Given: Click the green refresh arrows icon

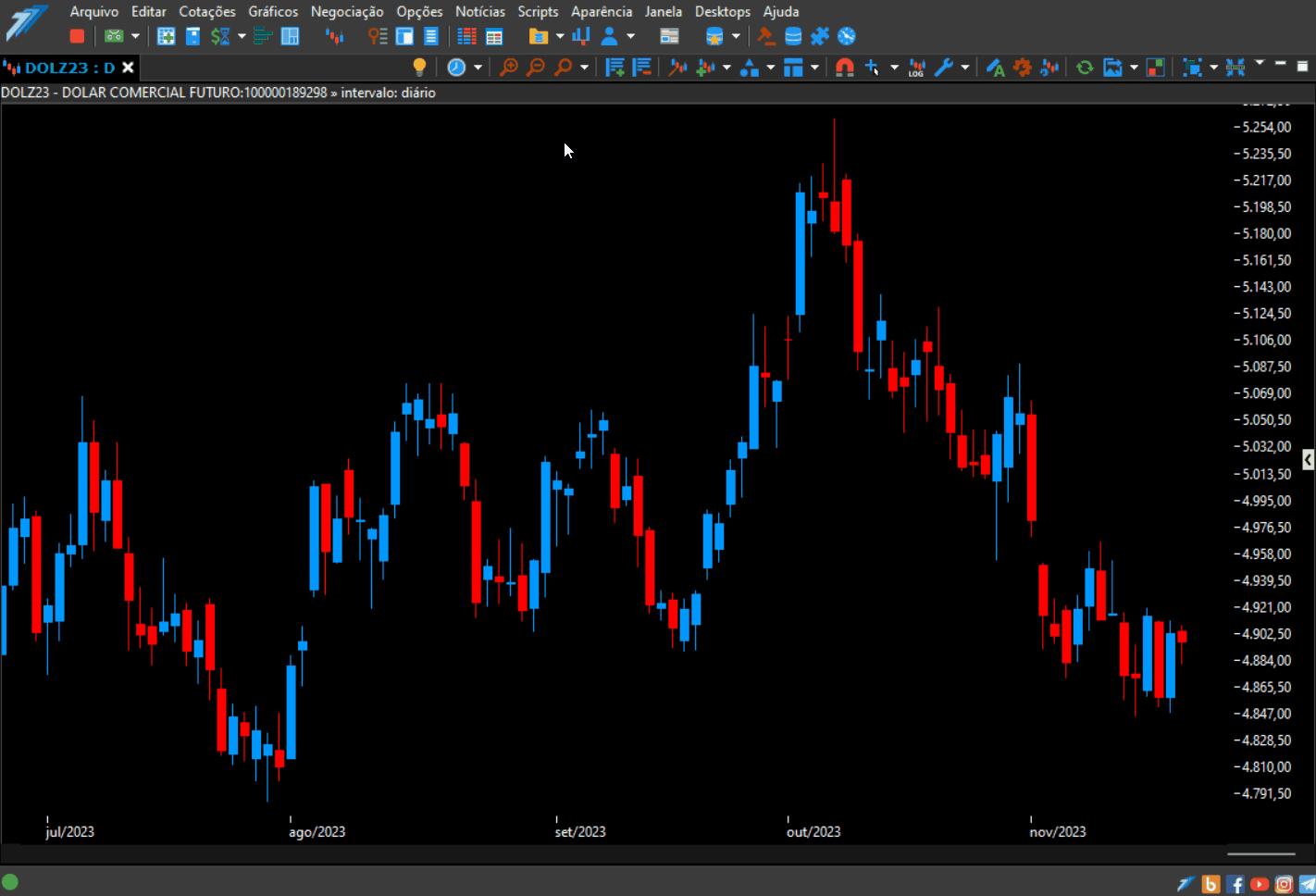Looking at the screenshot, I should click(1085, 67).
